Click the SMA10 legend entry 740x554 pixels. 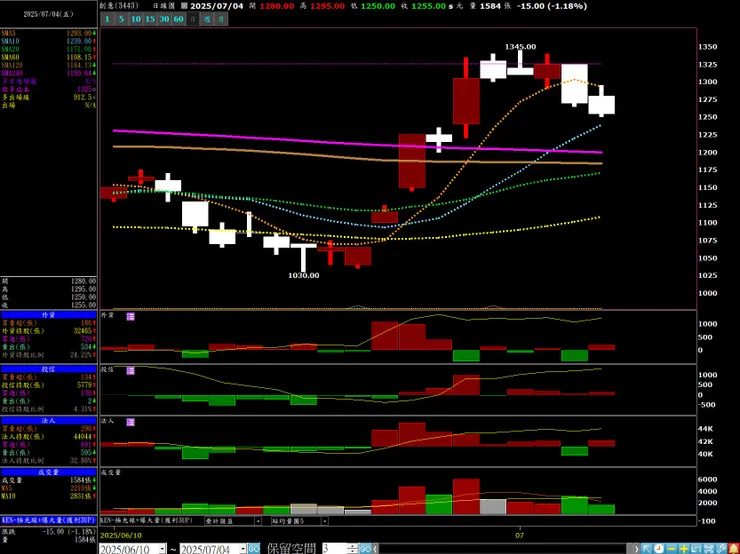[x=49, y=42]
